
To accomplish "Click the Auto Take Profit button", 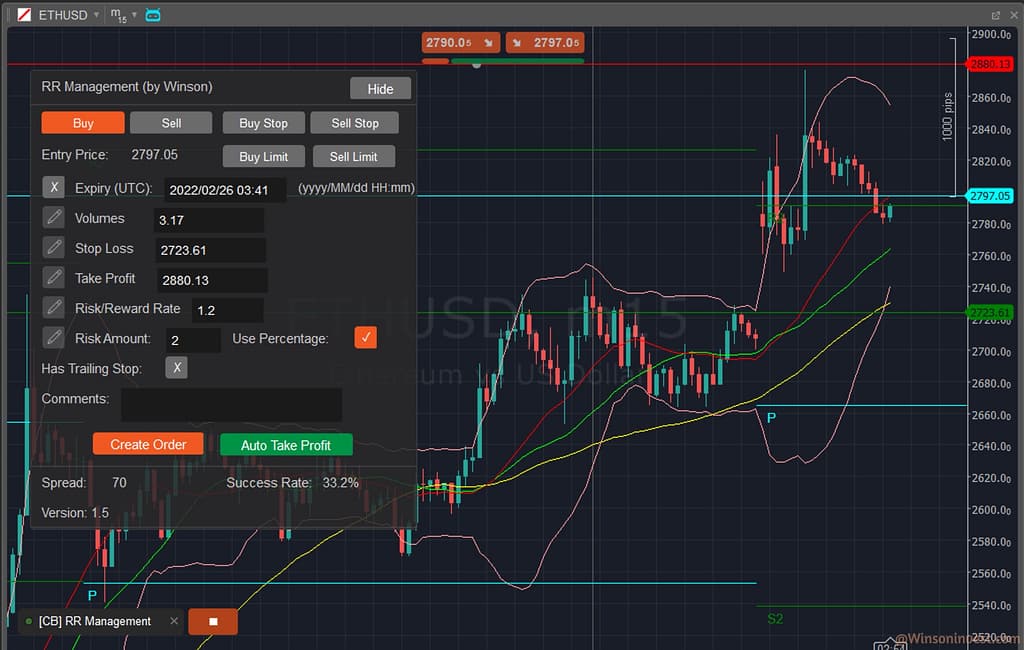I will pyautogui.click(x=286, y=445).
